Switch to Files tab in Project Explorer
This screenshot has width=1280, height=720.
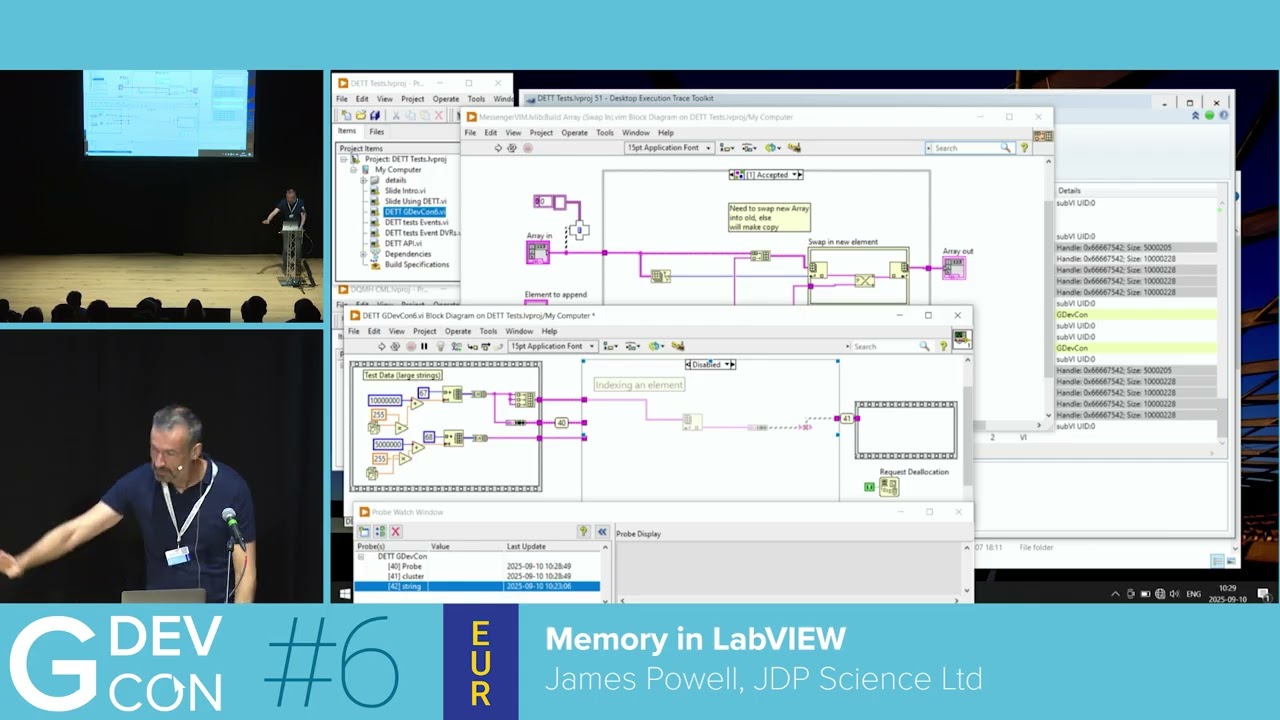coord(377,131)
